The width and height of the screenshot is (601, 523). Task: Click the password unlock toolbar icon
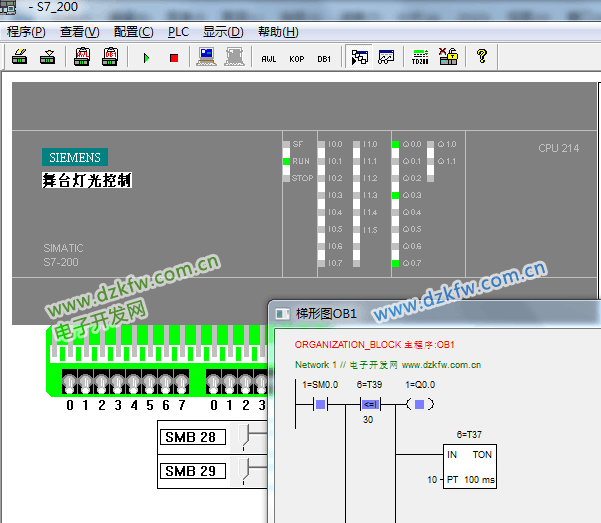[448, 57]
